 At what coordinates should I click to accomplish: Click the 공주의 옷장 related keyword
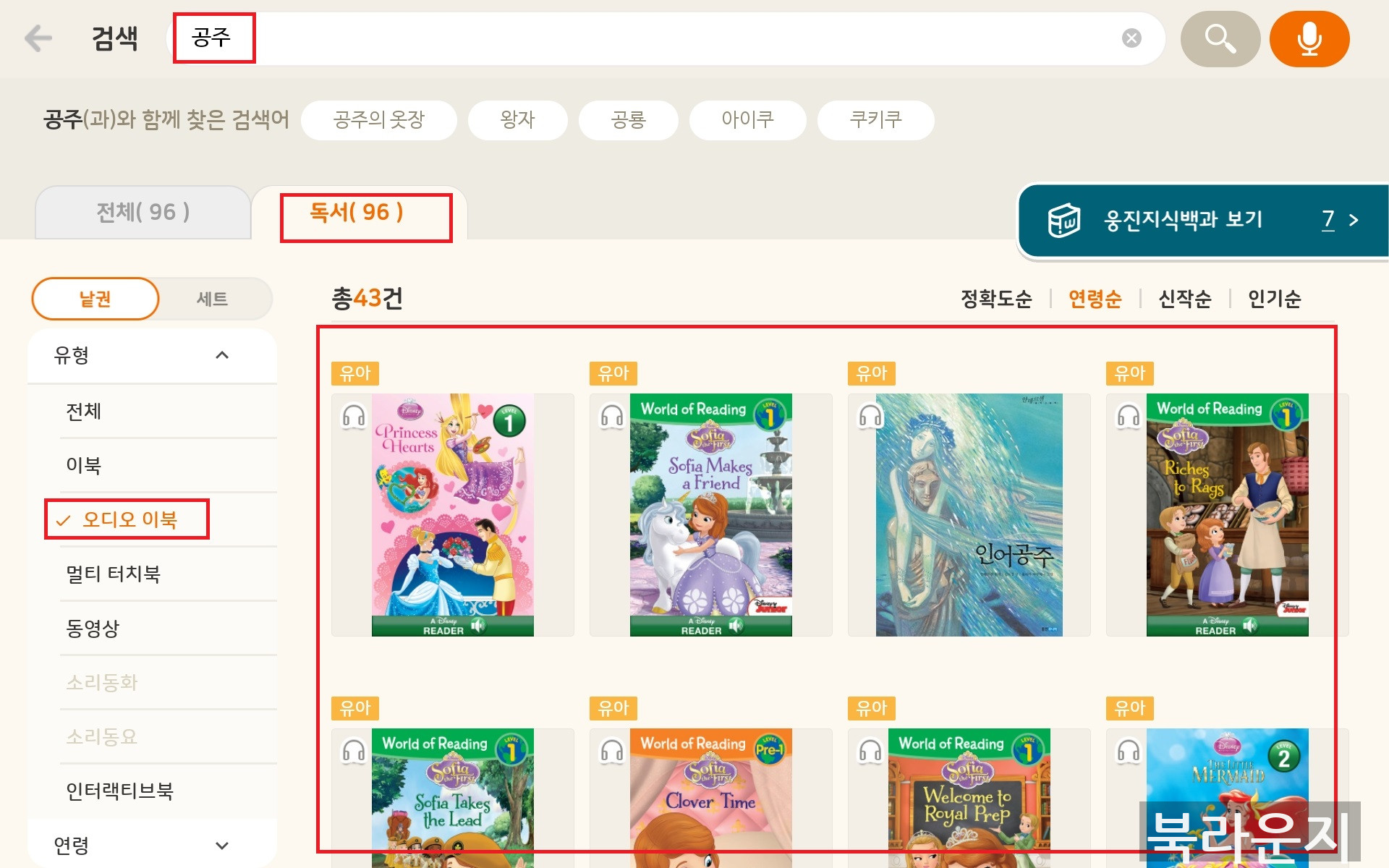click(379, 120)
